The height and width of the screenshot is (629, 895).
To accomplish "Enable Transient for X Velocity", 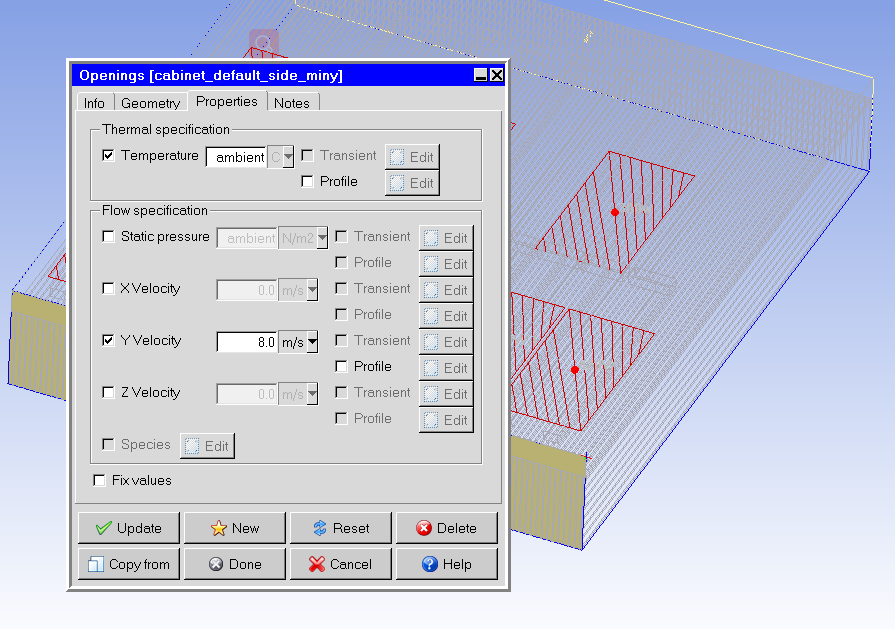I will tap(341, 288).
